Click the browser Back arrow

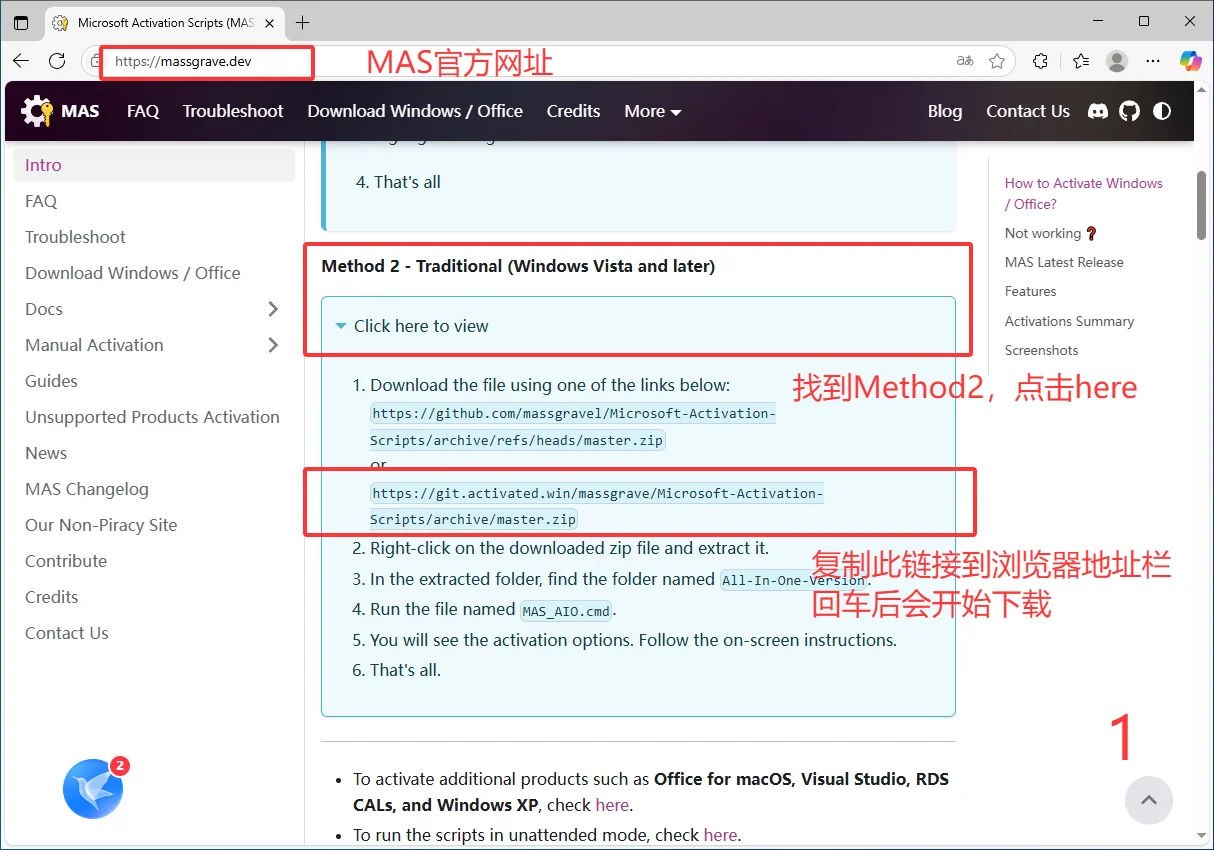[21, 61]
